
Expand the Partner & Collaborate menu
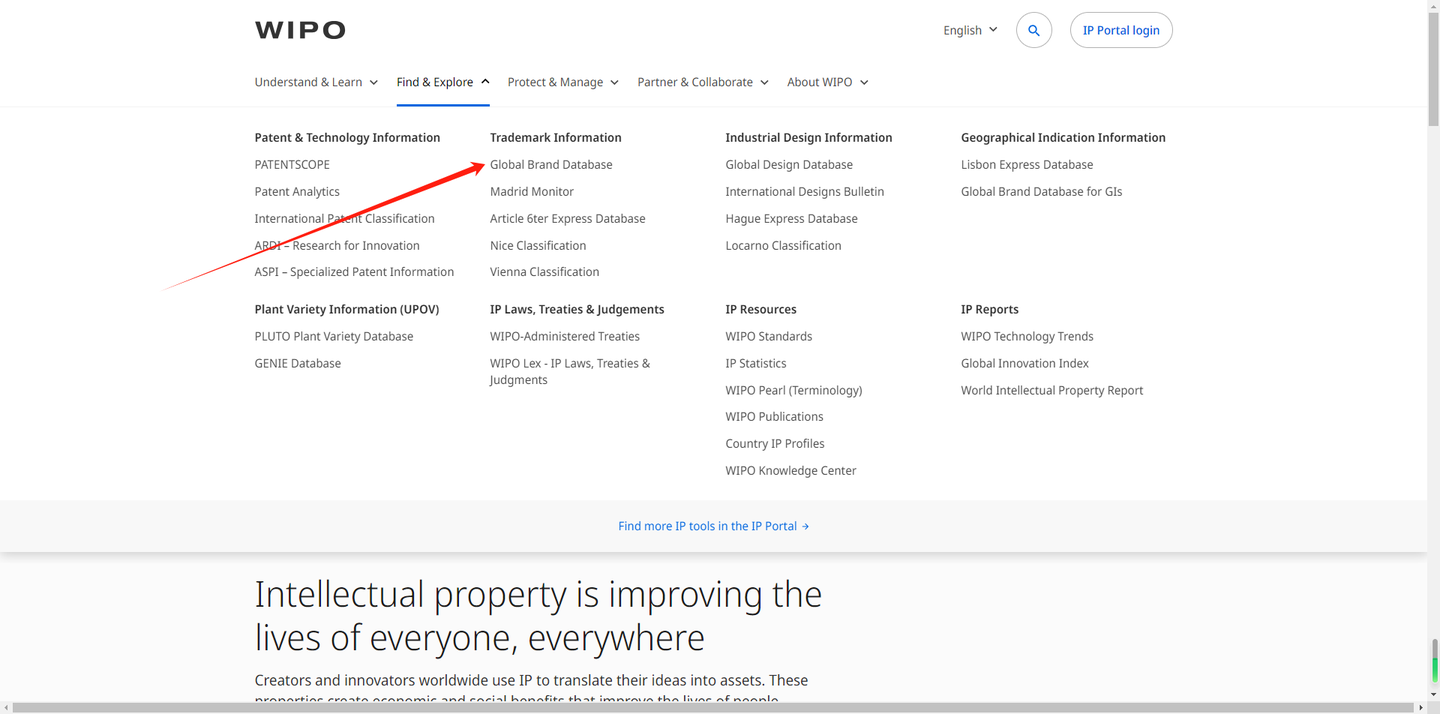point(703,82)
